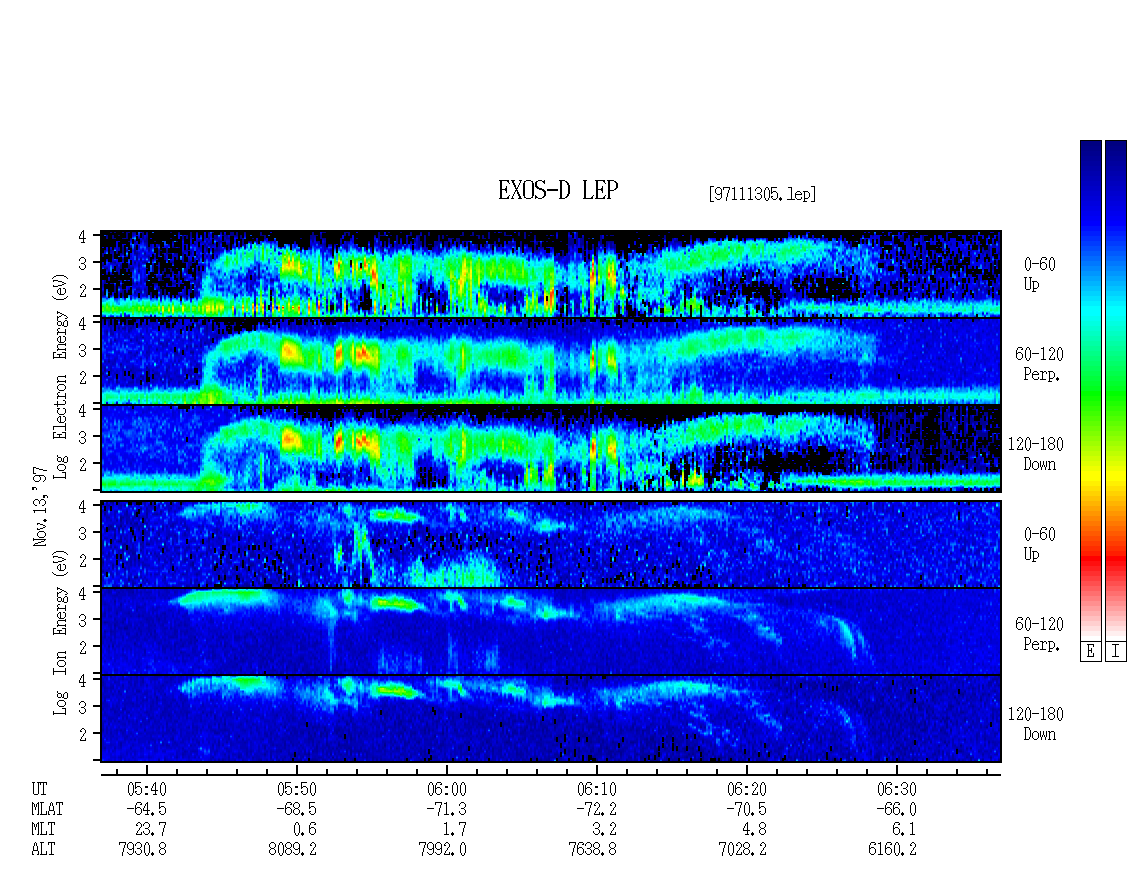Select the 06:20 time tick label
Viewport: 1130px width, 875px height.
point(746,789)
